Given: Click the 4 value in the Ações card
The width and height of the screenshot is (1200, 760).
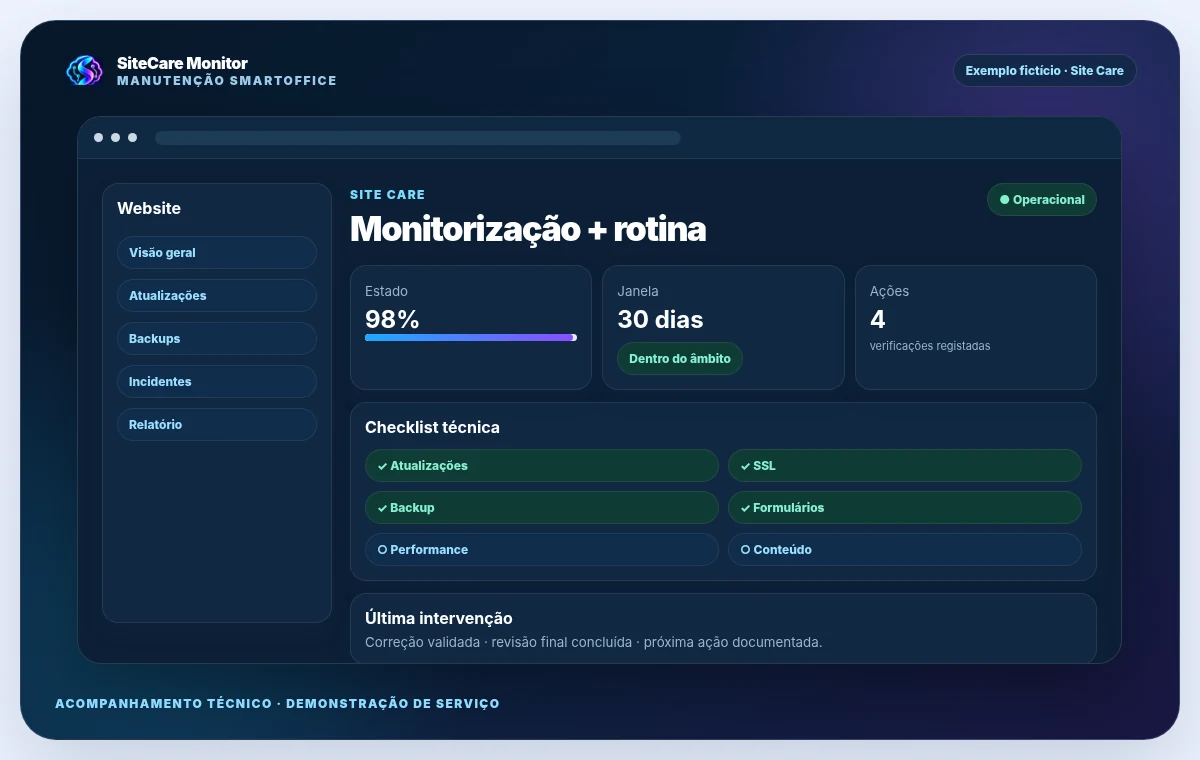Looking at the screenshot, I should (878, 320).
